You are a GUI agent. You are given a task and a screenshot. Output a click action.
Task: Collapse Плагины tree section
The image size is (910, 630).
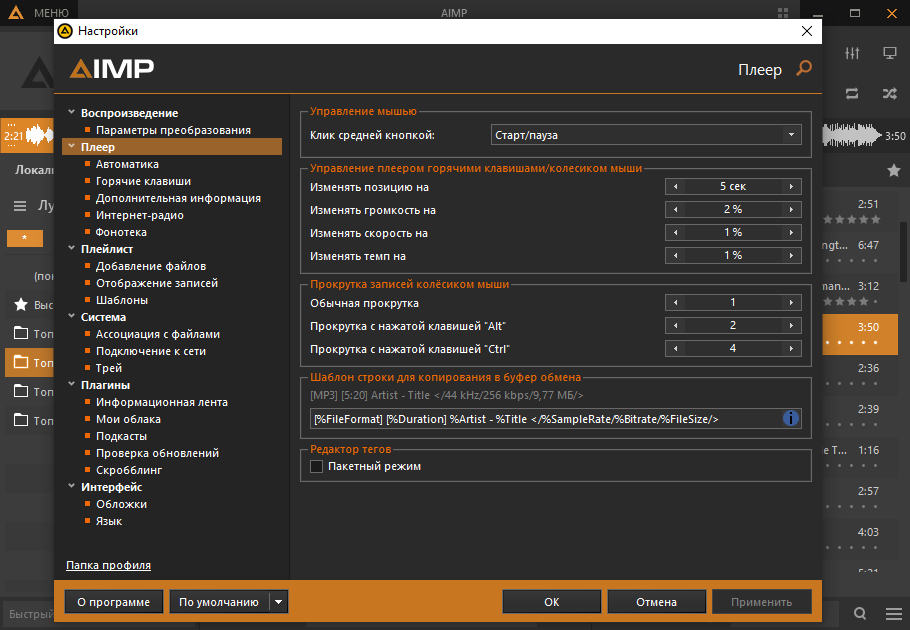coord(71,384)
